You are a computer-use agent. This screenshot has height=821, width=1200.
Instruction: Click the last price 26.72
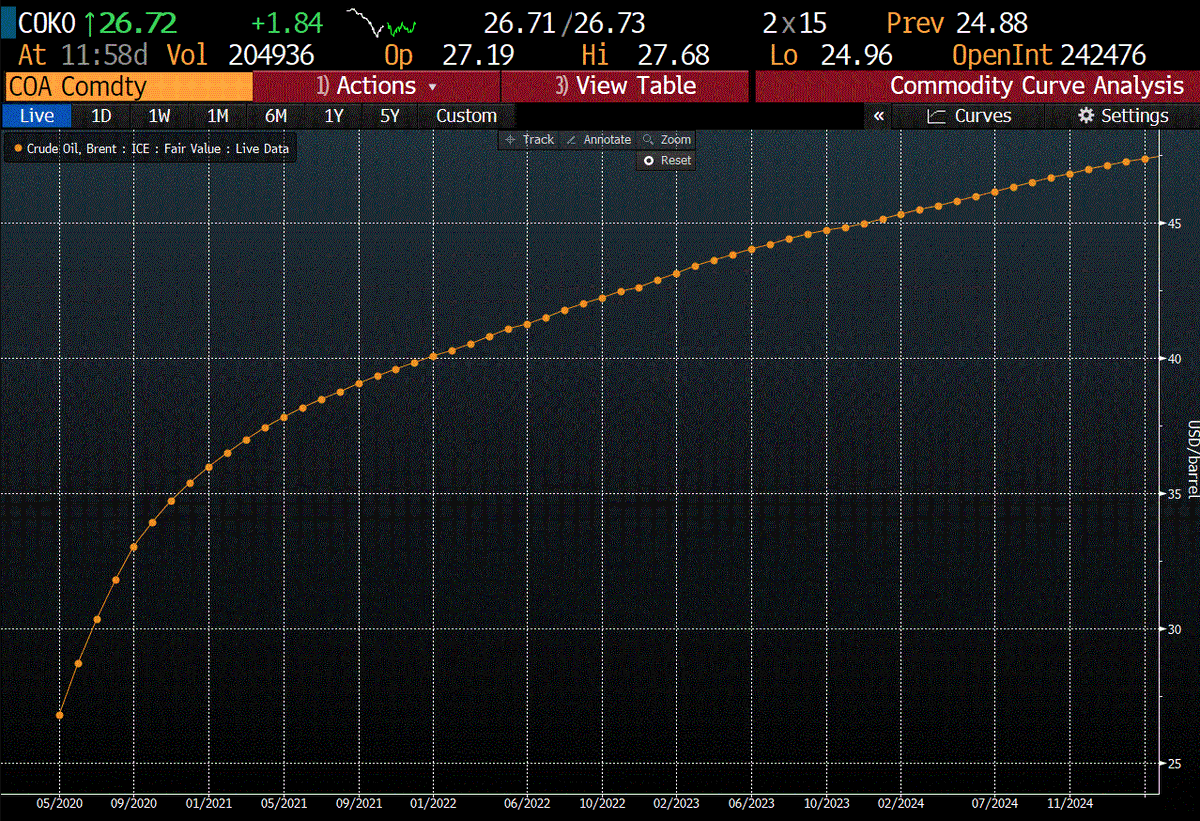(136, 23)
